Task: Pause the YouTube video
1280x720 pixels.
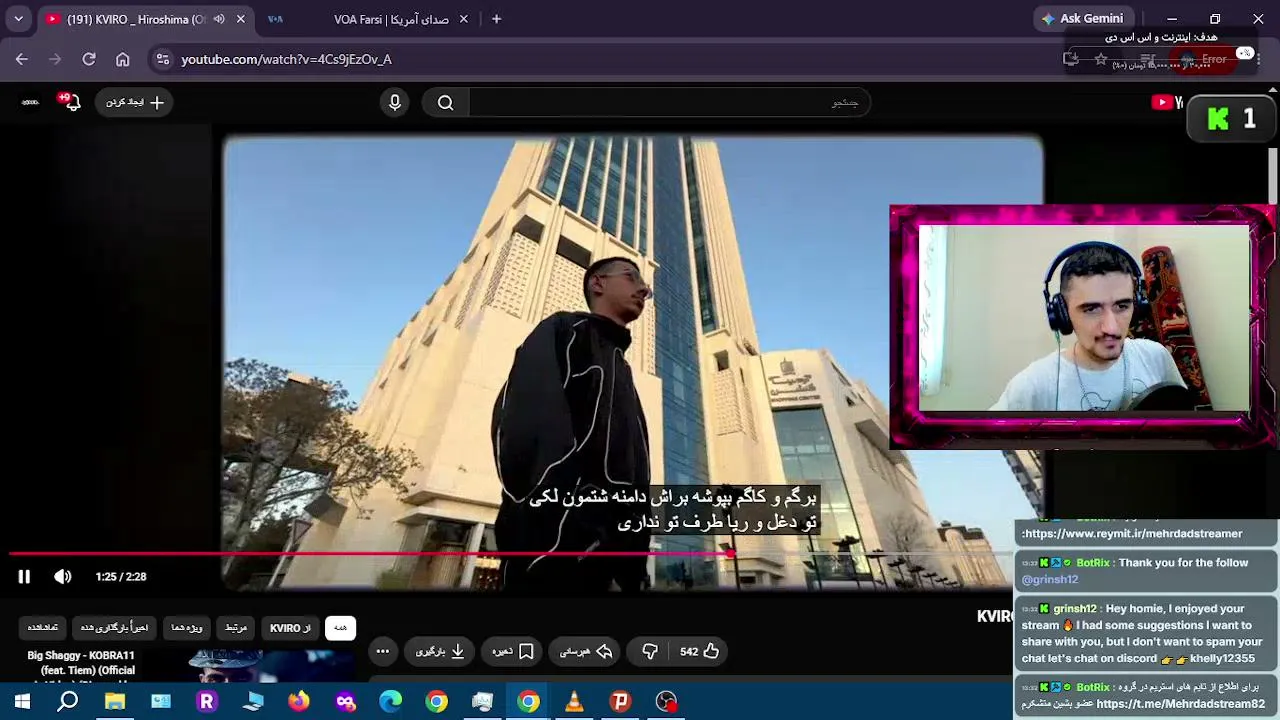Action: [x=24, y=577]
